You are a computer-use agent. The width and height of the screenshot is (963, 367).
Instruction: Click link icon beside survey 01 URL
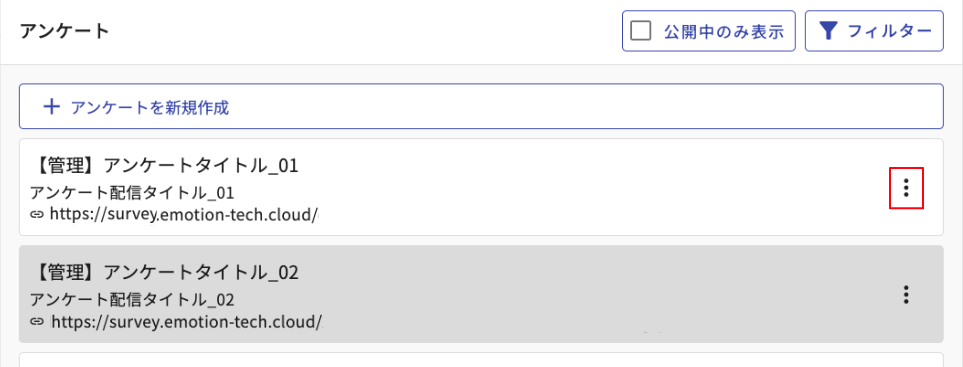coord(37,214)
